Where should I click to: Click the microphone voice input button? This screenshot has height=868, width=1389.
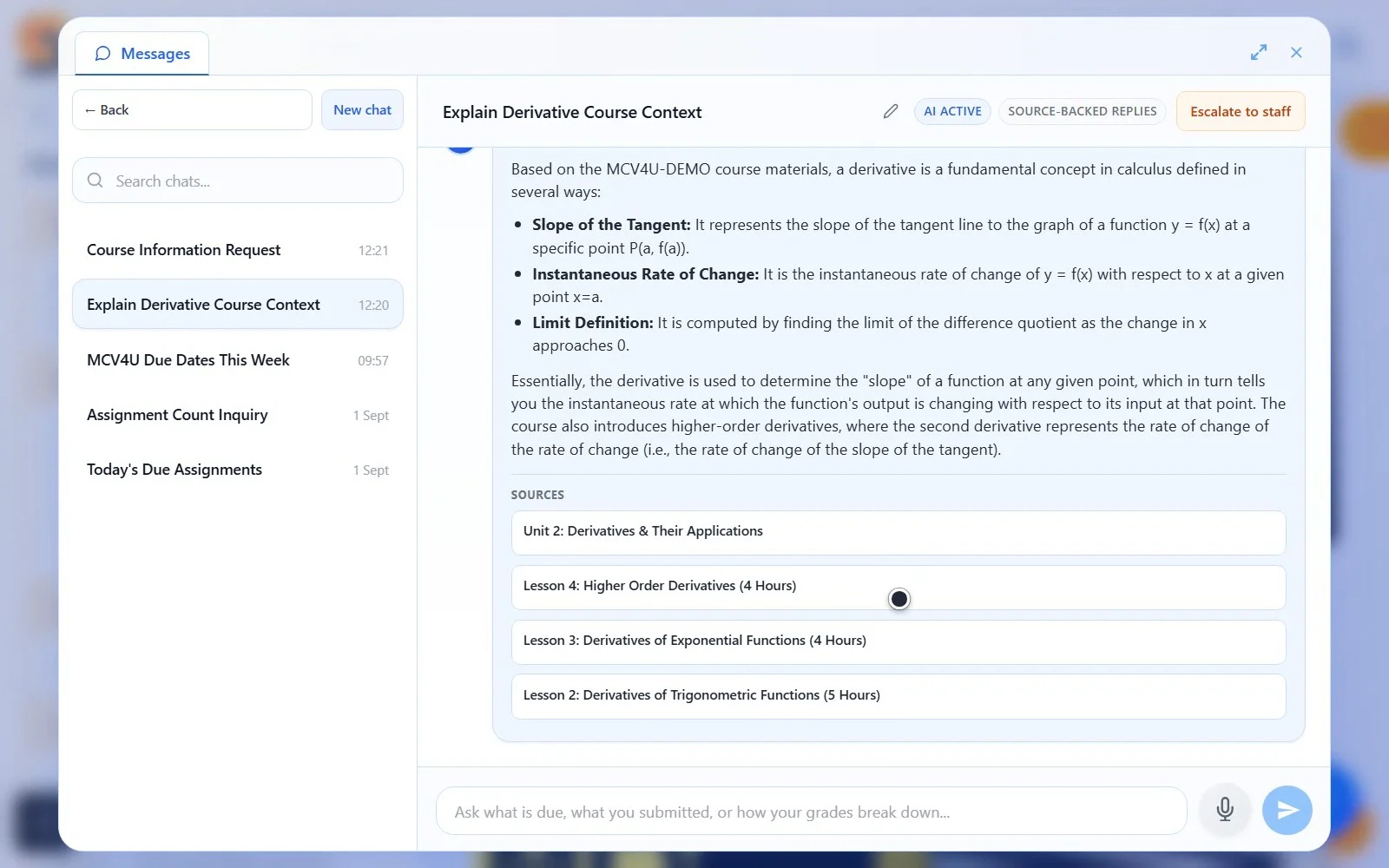pyautogui.click(x=1225, y=810)
